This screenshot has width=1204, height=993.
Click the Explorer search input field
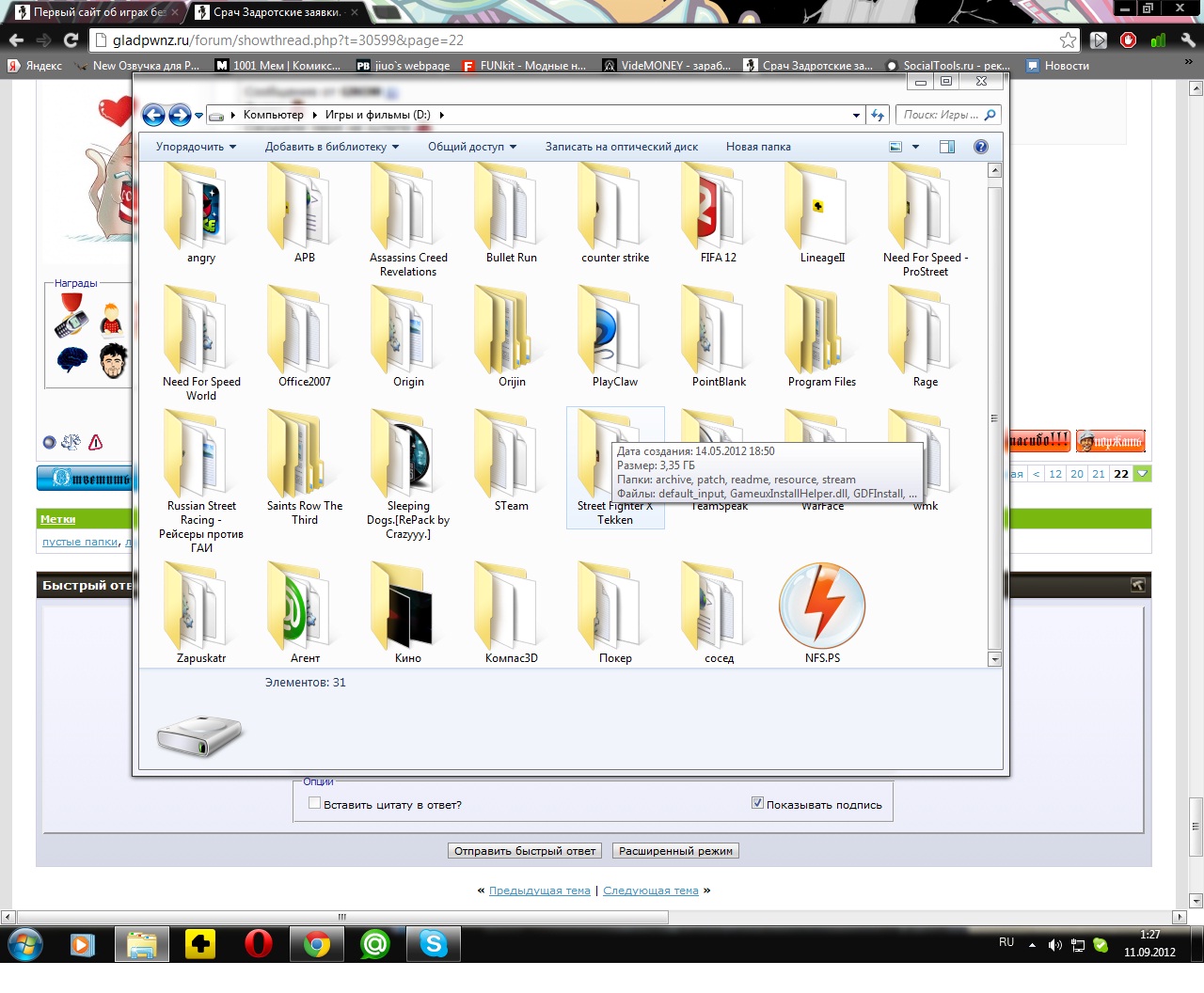[941, 115]
